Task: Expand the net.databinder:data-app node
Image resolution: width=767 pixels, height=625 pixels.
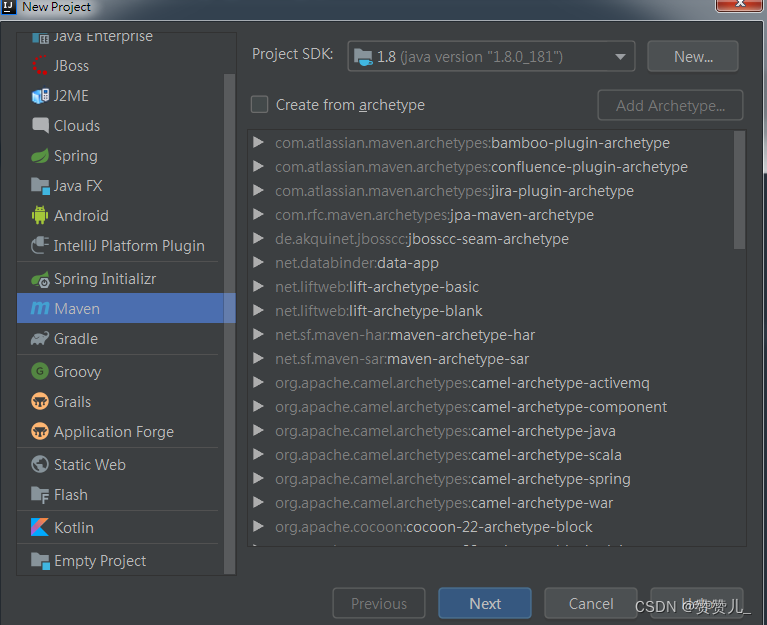Action: [x=258, y=263]
